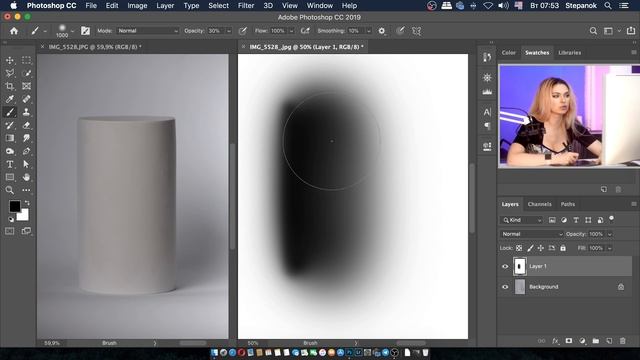Set the foreground black color swatch
Viewport: 640px width, 360px height.
coord(15,207)
